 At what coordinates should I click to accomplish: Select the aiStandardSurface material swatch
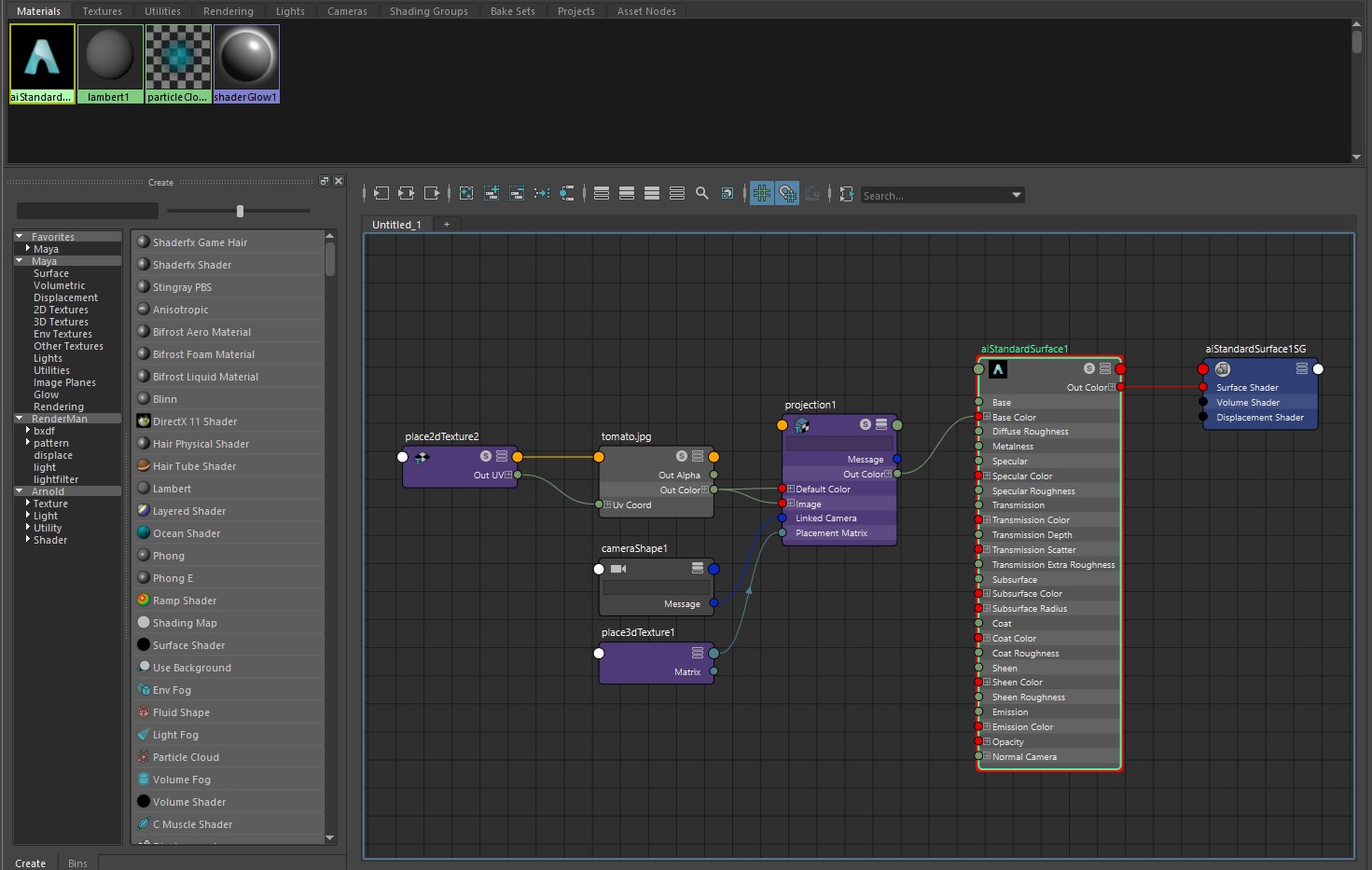tap(42, 63)
